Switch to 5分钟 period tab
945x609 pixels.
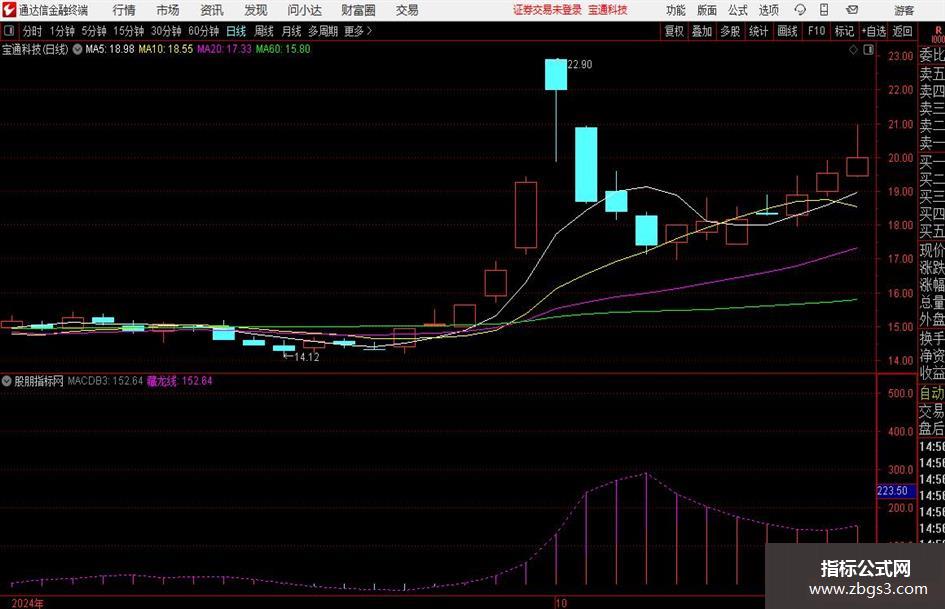point(94,31)
